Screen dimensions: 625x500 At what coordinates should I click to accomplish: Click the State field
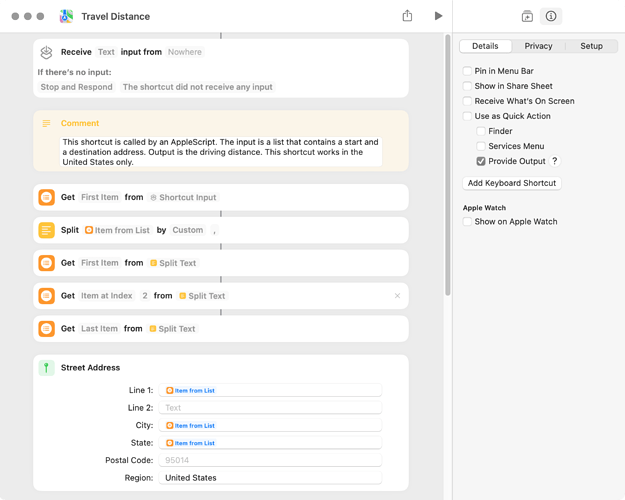[270, 443]
